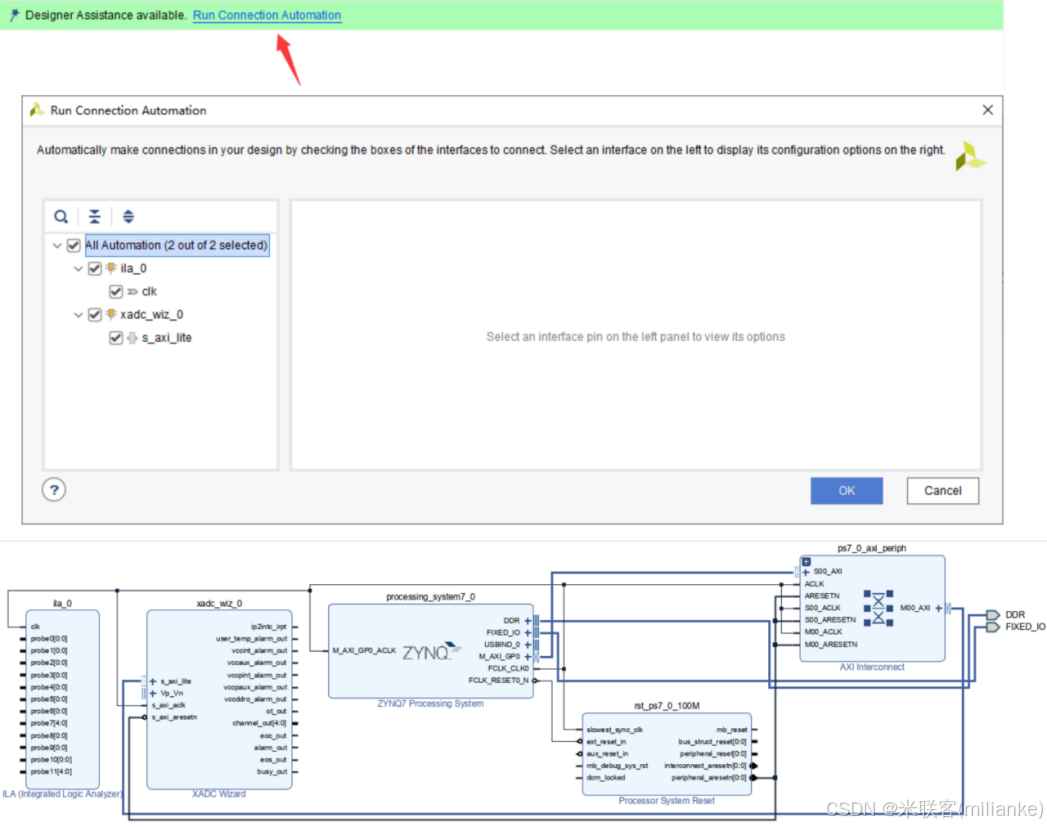
Task: Select the rst_ps7_0_100M reset block
Action: click(x=666, y=754)
